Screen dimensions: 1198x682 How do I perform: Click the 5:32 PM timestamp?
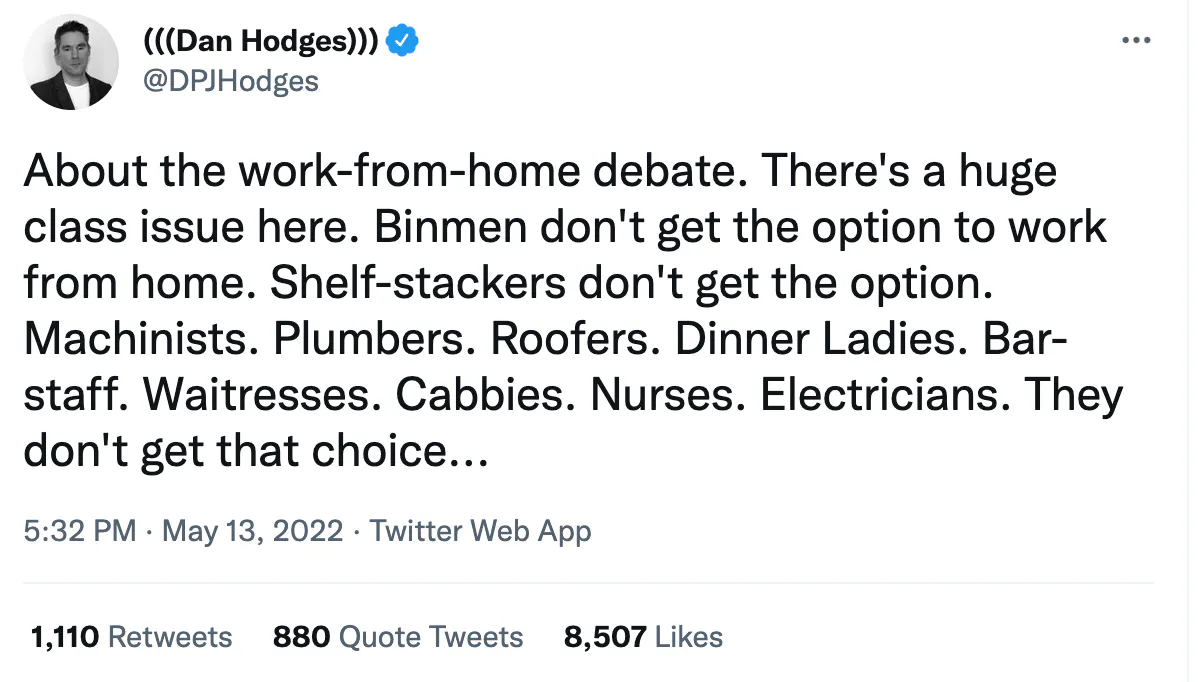point(79,530)
